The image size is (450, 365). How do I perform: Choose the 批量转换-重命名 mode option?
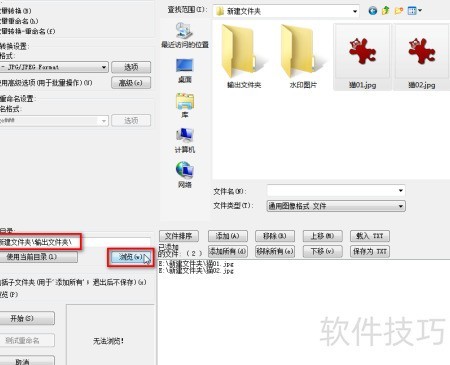tap(27, 31)
